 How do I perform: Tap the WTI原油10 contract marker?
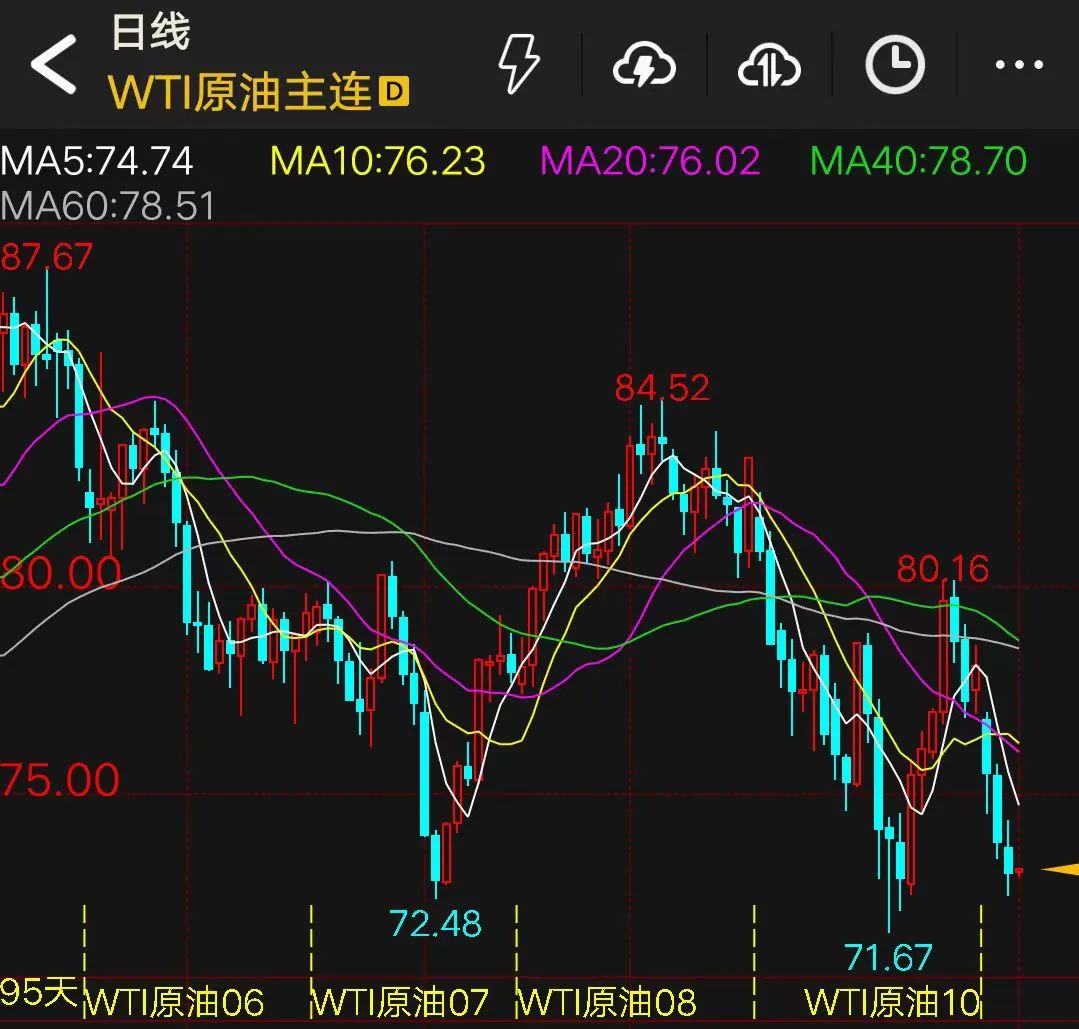click(893, 1001)
